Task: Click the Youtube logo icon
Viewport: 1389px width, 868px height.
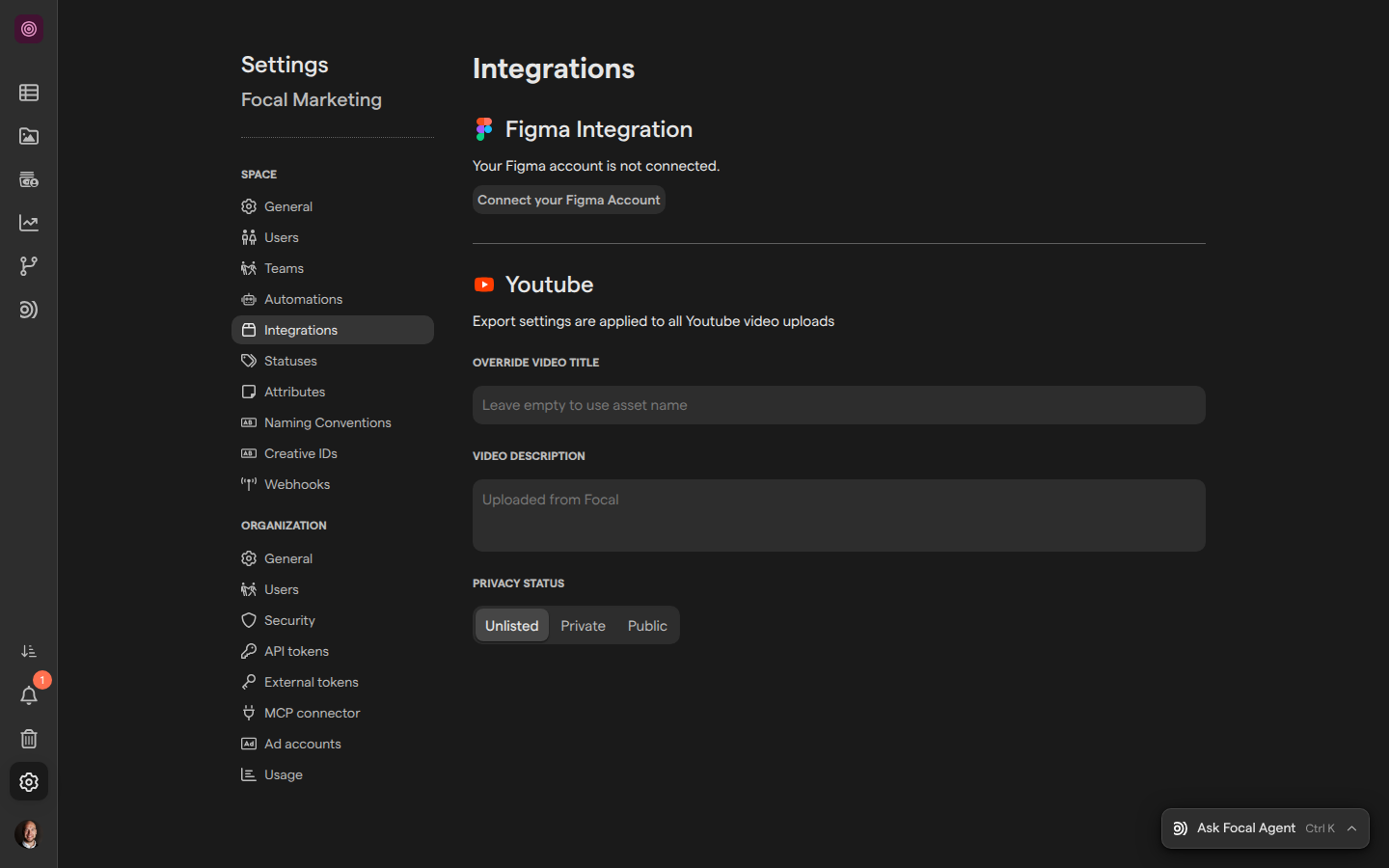Action: tap(484, 285)
